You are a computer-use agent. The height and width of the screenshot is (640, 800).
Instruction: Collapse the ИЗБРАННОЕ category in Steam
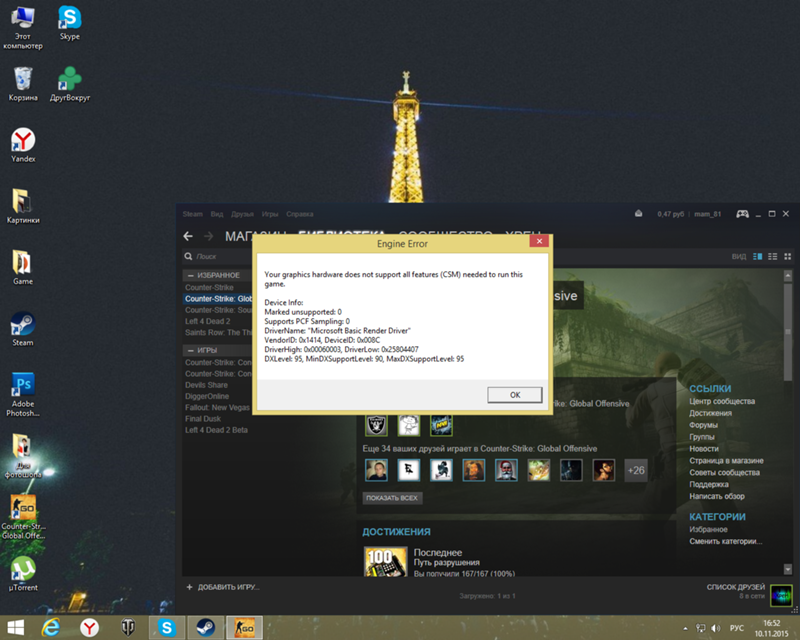pos(191,275)
